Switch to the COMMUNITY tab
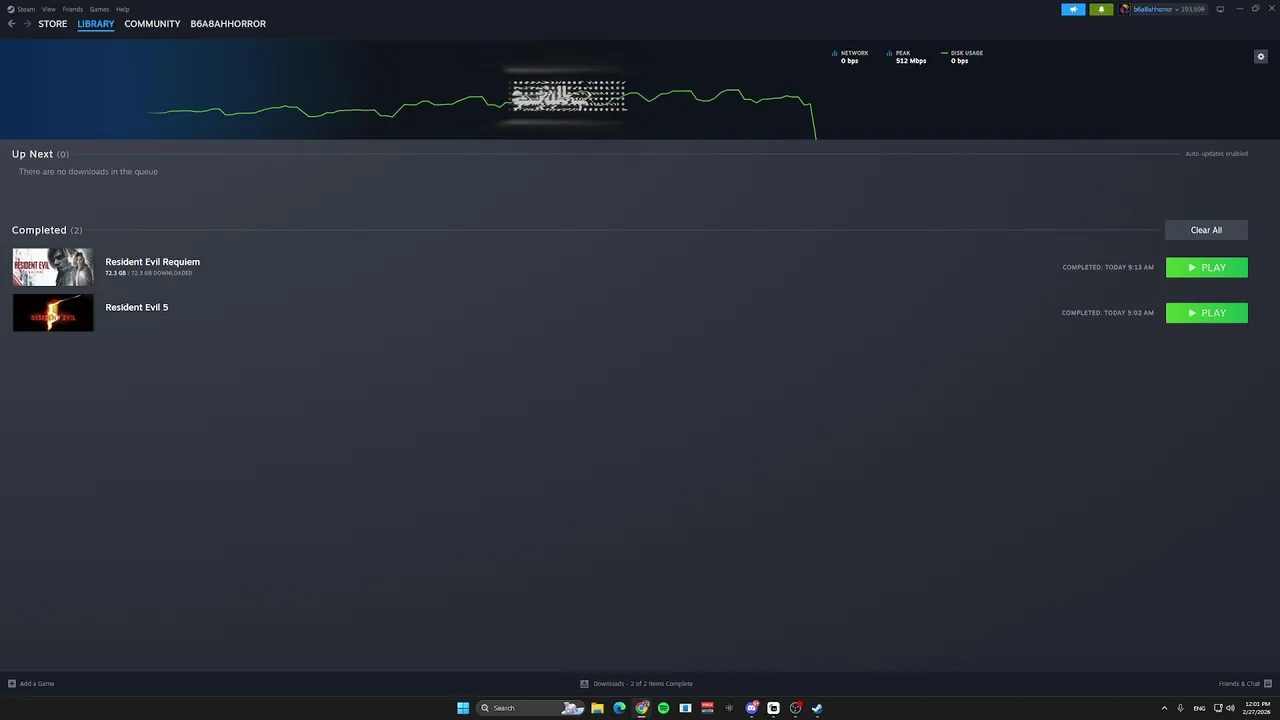This screenshot has height=720, width=1280. (x=152, y=24)
